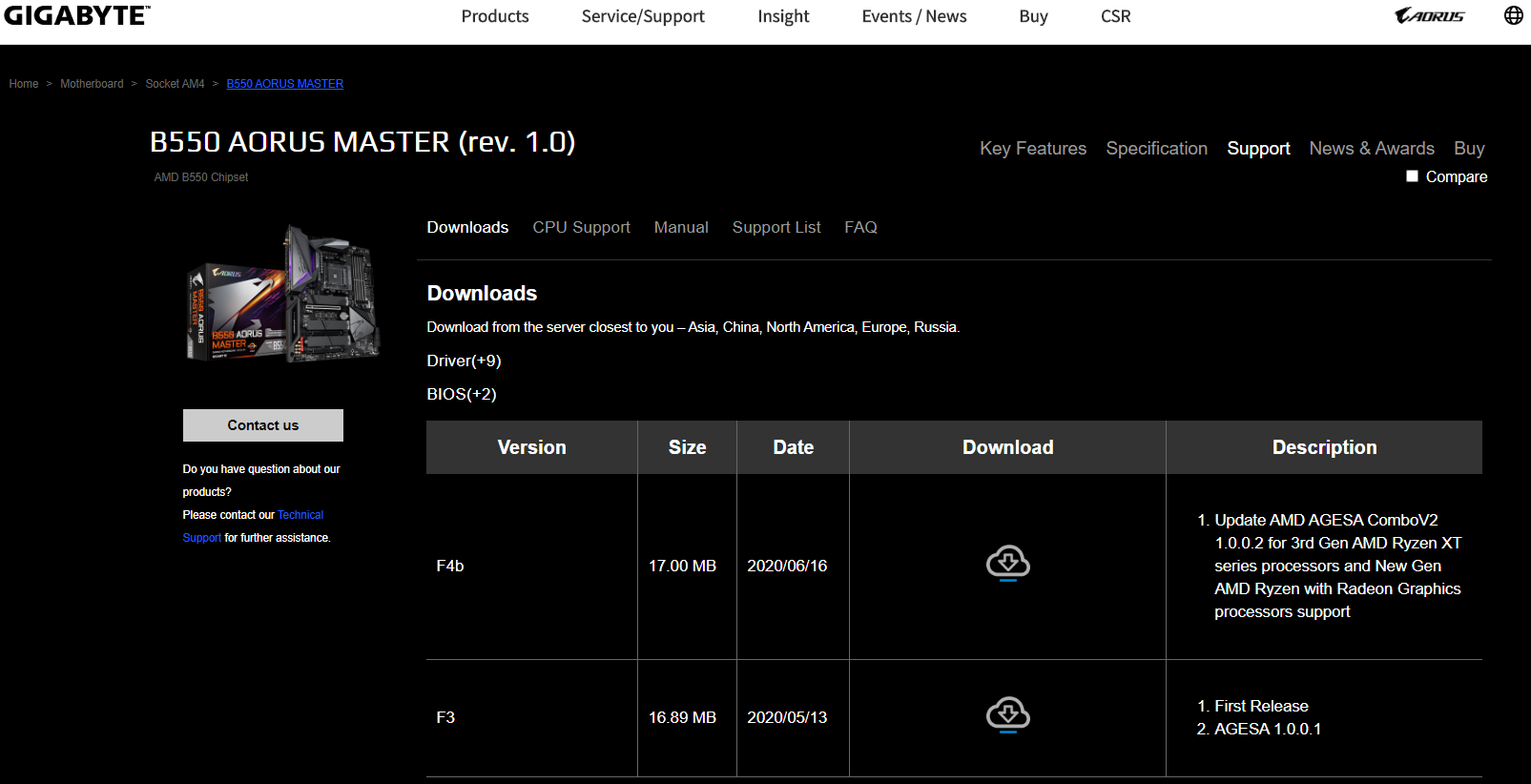Open the Insight menu
The height and width of the screenshot is (784, 1531).
[x=783, y=16]
